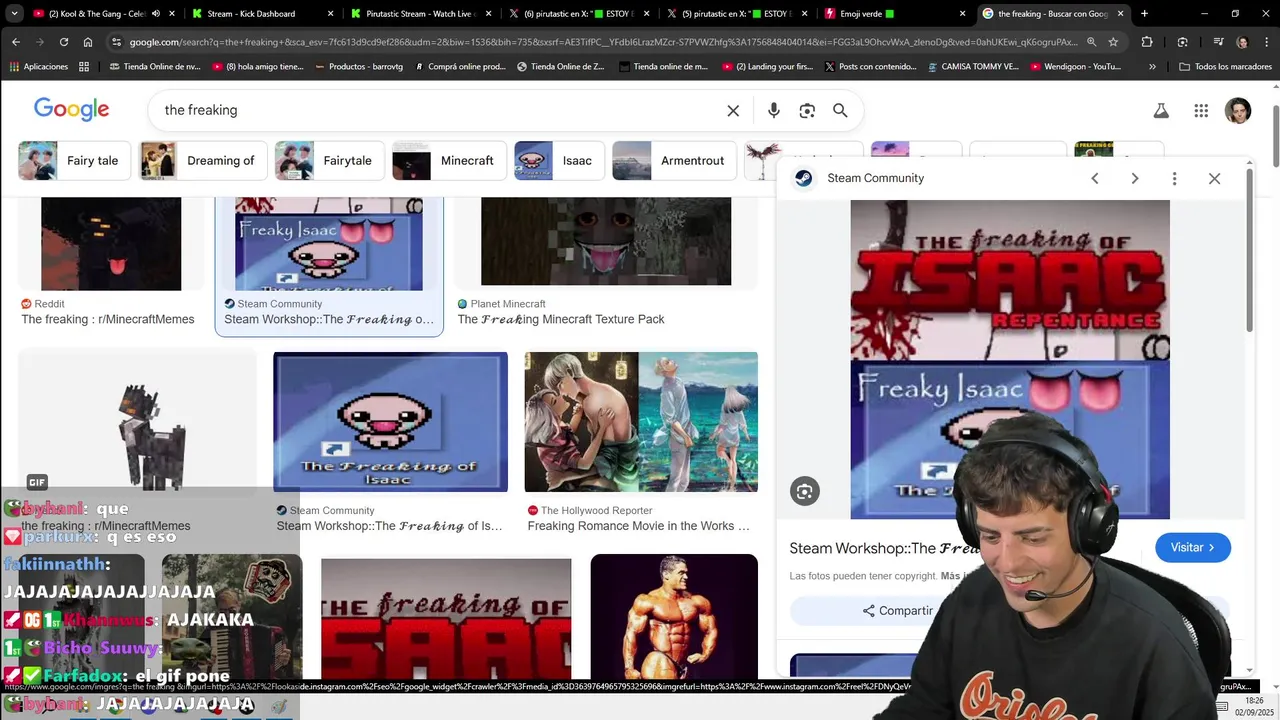Open the Freaky Isaac Steam Community thumbnail

329,243
